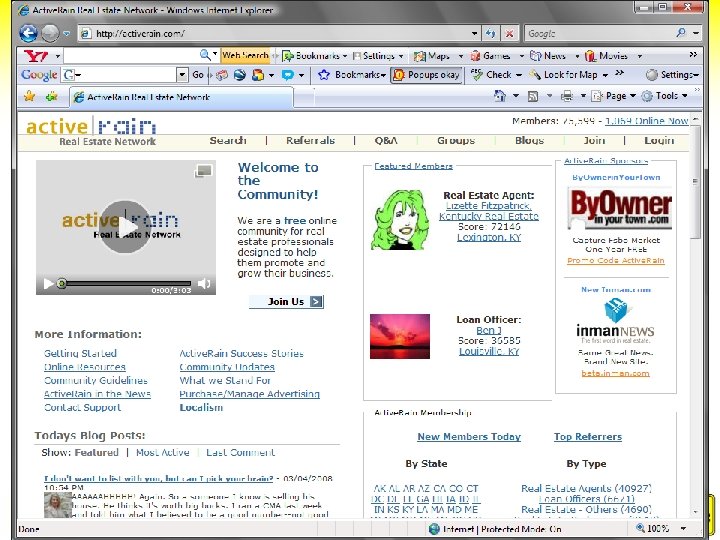Click the Add to Favorites icon
This screenshot has height=540, width=720.
51,96
